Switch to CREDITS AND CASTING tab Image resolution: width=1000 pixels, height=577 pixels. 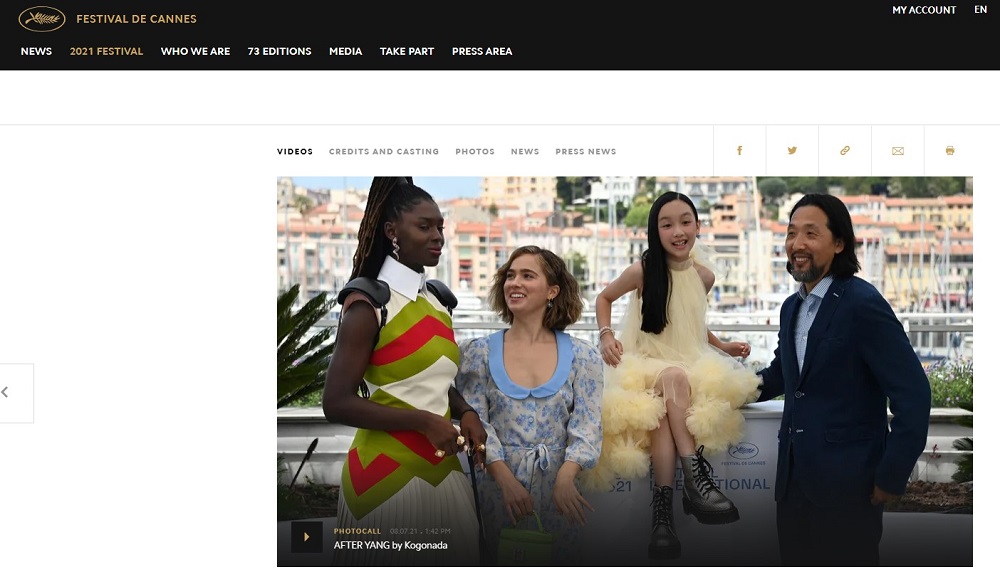(x=384, y=151)
